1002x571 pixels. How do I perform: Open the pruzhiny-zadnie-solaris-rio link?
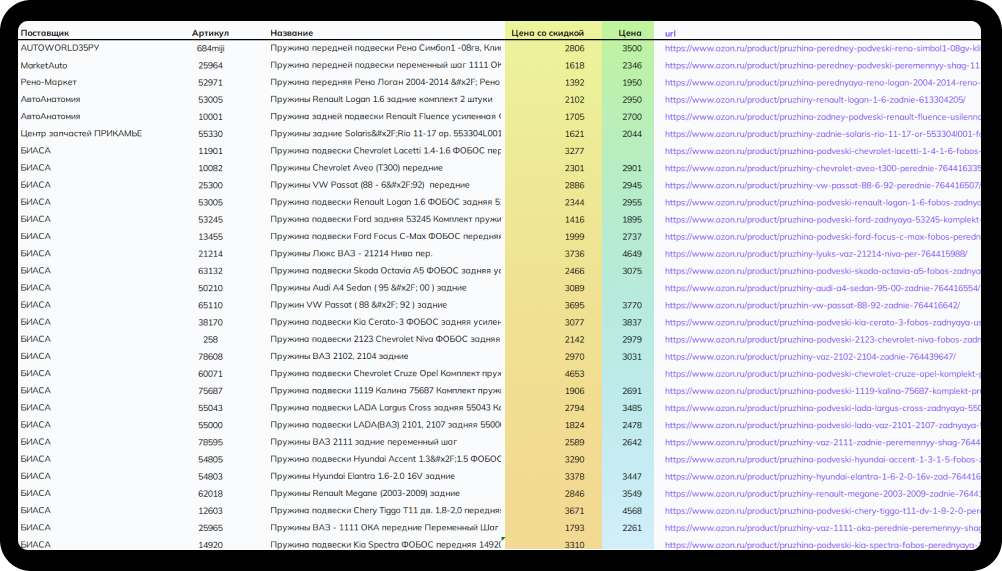822,134
